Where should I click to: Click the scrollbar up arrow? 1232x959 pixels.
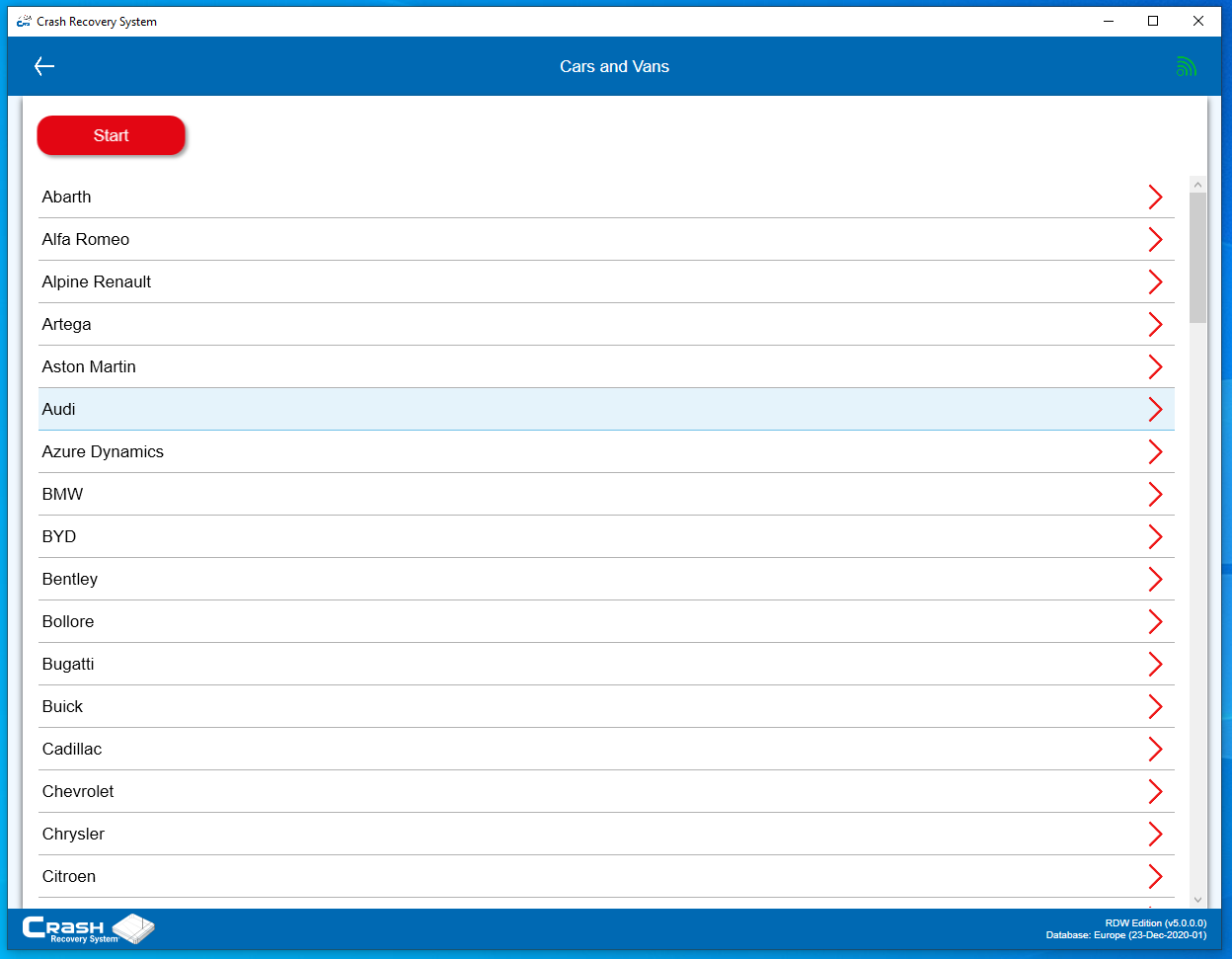tap(1198, 185)
